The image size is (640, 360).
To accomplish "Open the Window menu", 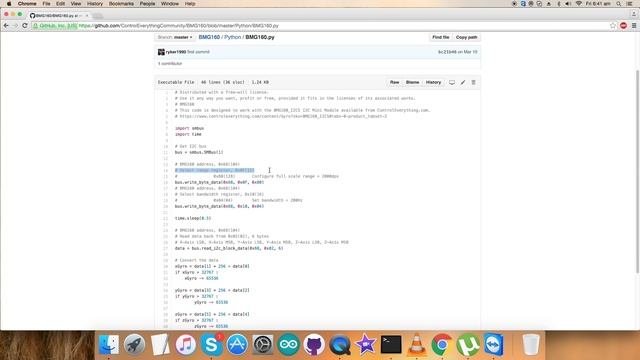I will pos(170,4).
